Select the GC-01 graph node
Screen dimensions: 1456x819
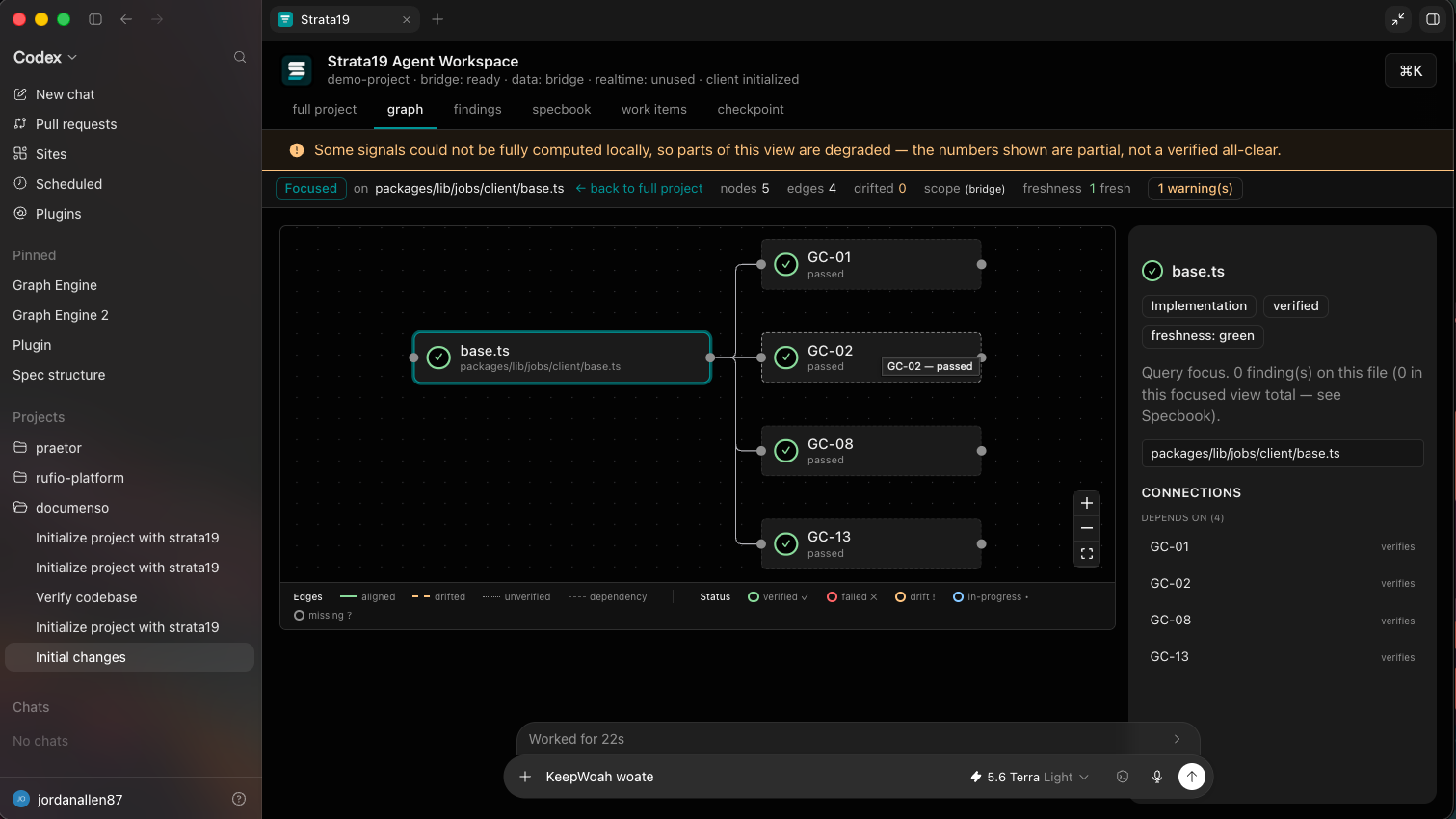(871, 264)
